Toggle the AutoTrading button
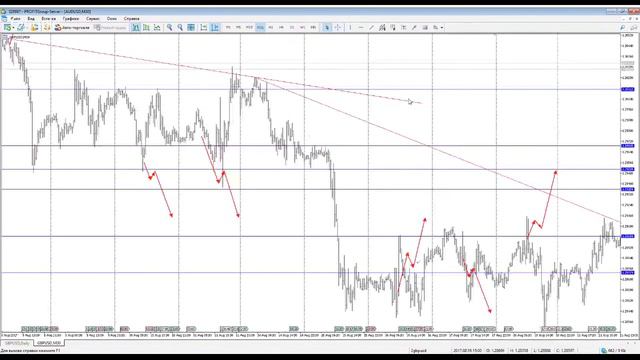This screenshot has height=360, width=640. click(72, 27)
